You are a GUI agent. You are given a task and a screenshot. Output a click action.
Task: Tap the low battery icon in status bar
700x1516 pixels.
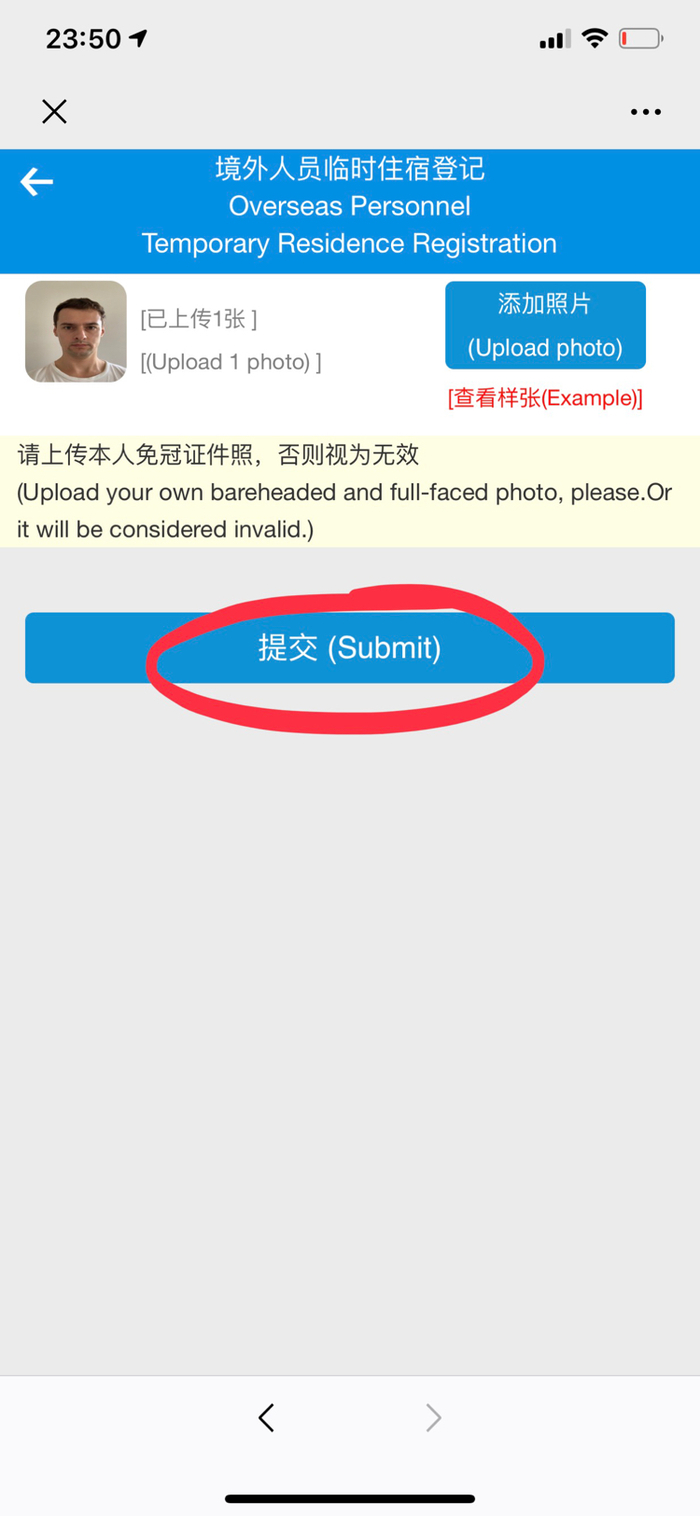(640, 39)
